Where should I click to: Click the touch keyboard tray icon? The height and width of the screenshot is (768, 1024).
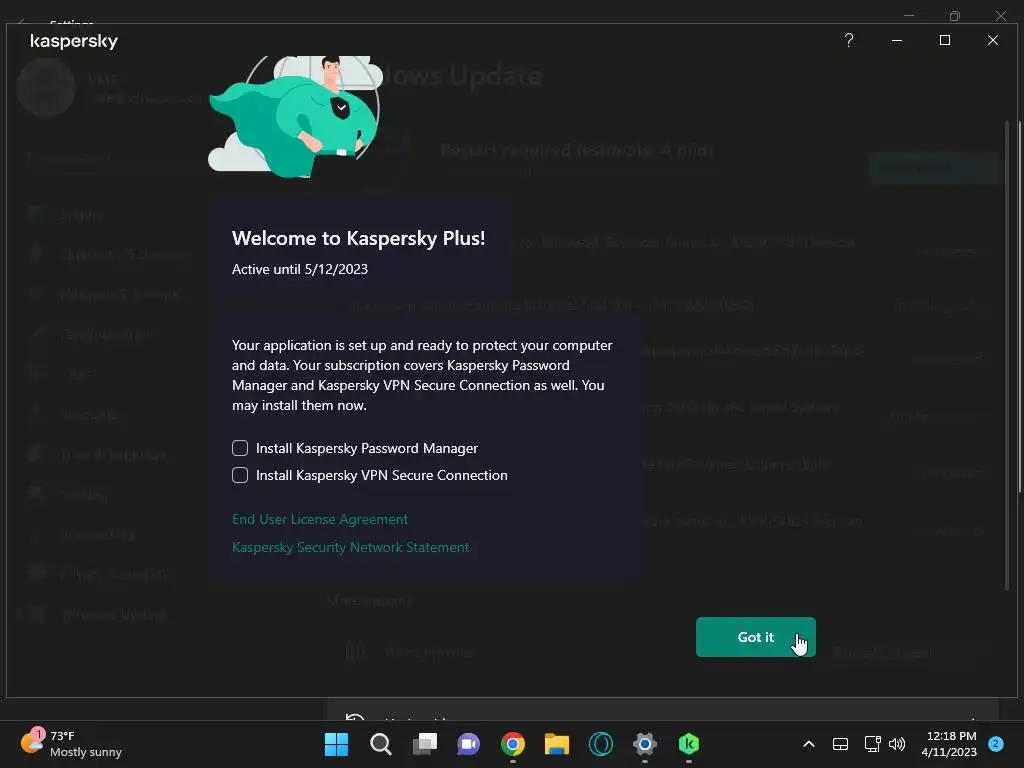(x=840, y=744)
